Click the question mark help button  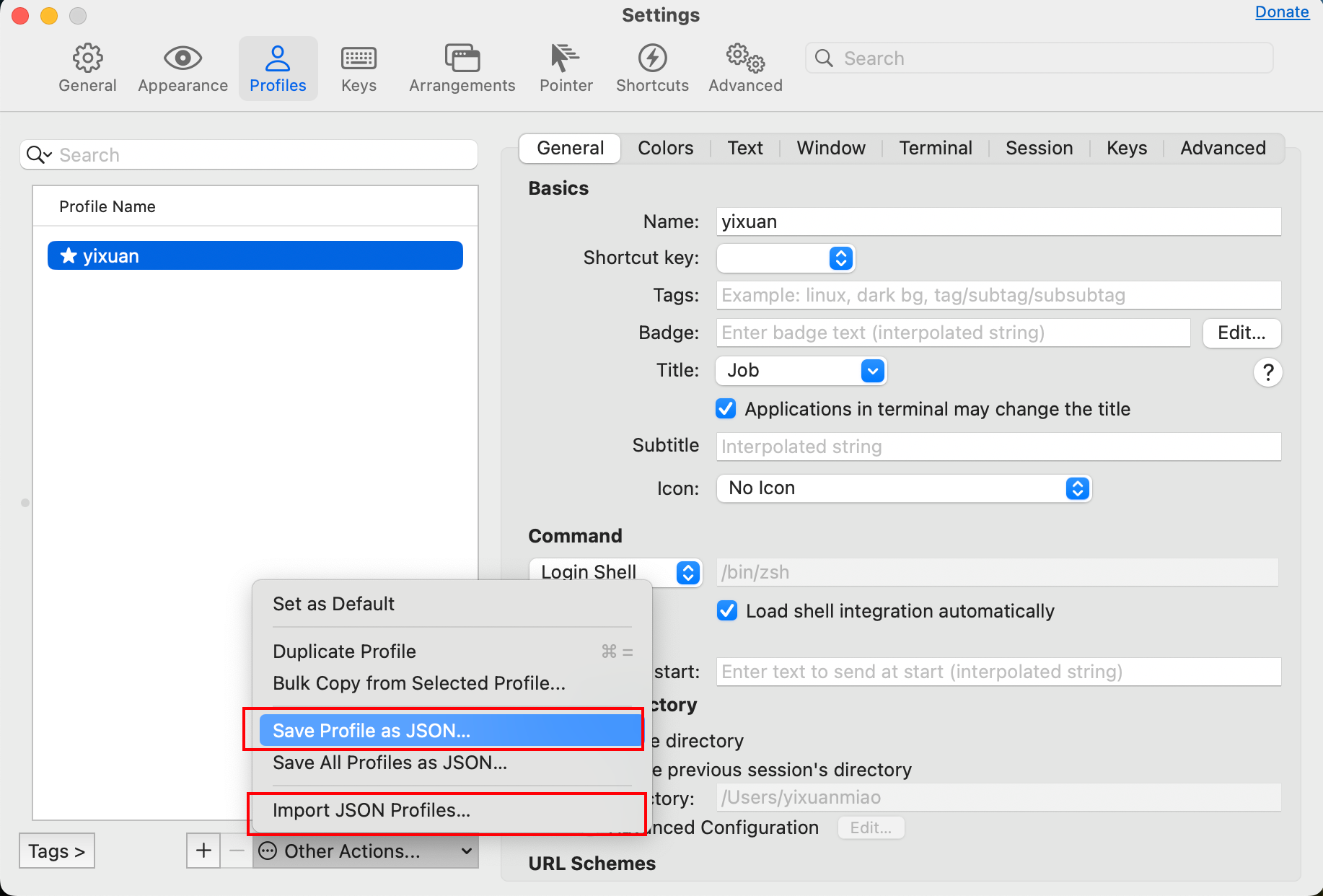[1267, 372]
